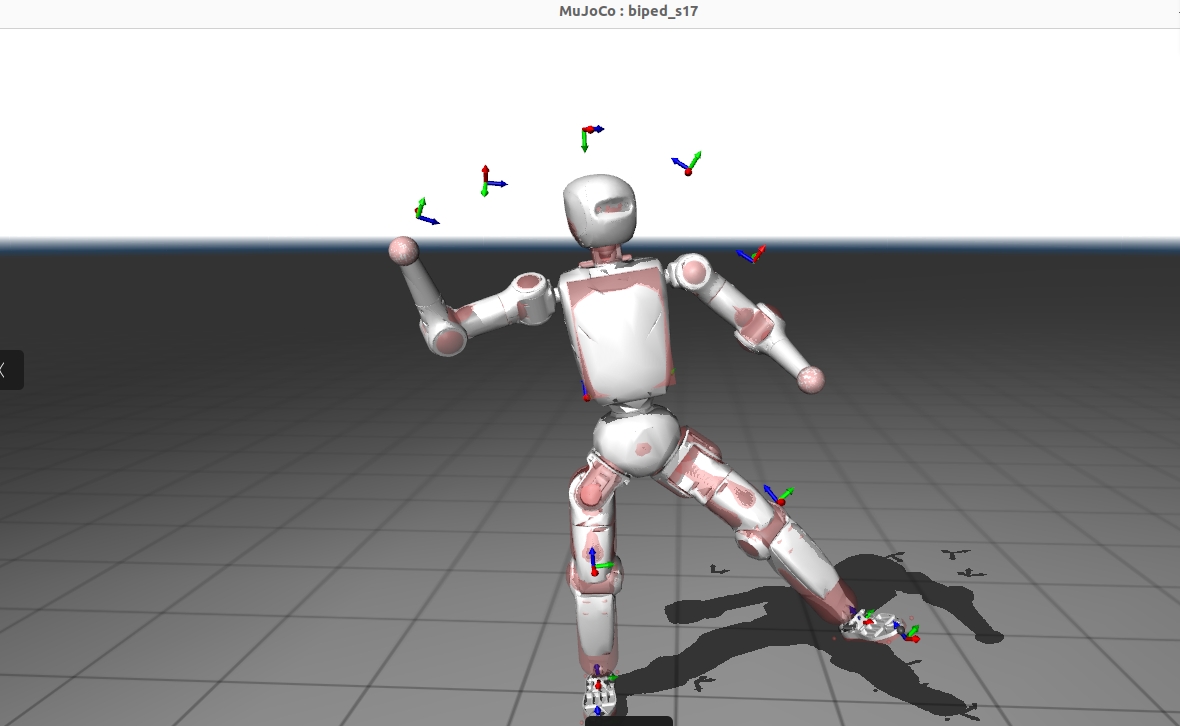Click the pink sphere hand on raised arm
The width and height of the screenshot is (1180, 726).
(x=403, y=250)
